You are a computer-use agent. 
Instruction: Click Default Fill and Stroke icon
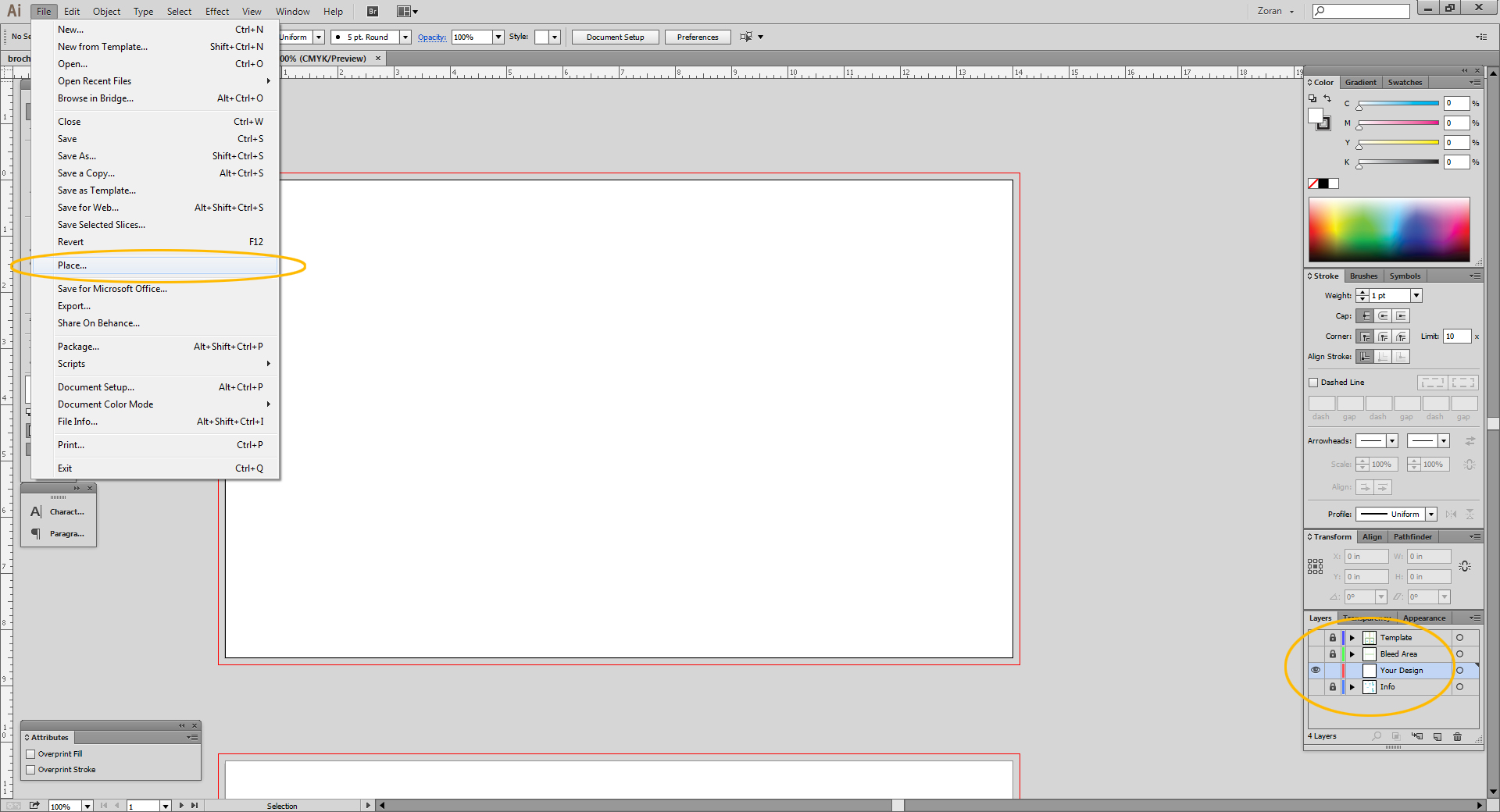pyautogui.click(x=1312, y=98)
